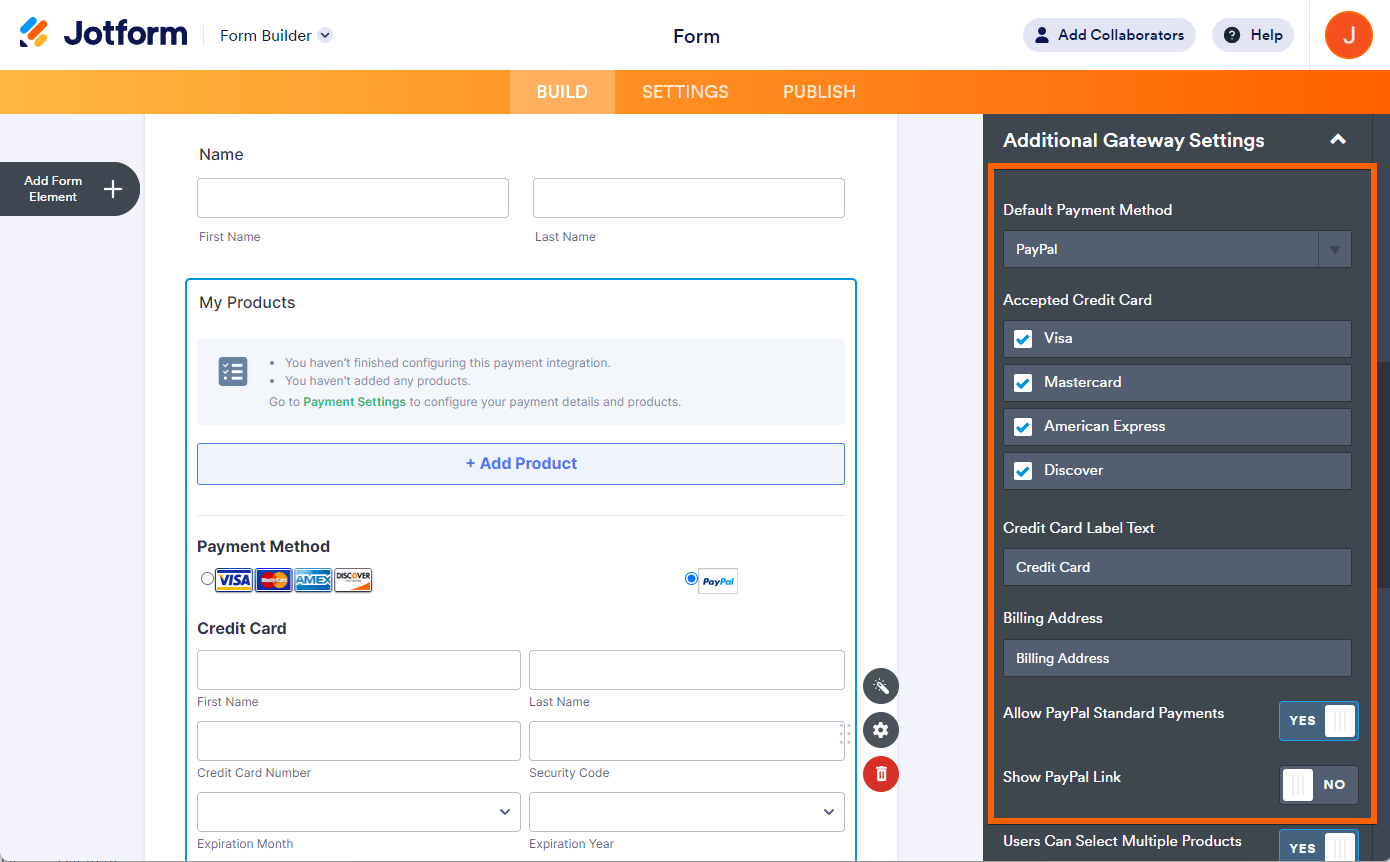Click the Name field label
The image size is (1390, 862).
(x=221, y=154)
